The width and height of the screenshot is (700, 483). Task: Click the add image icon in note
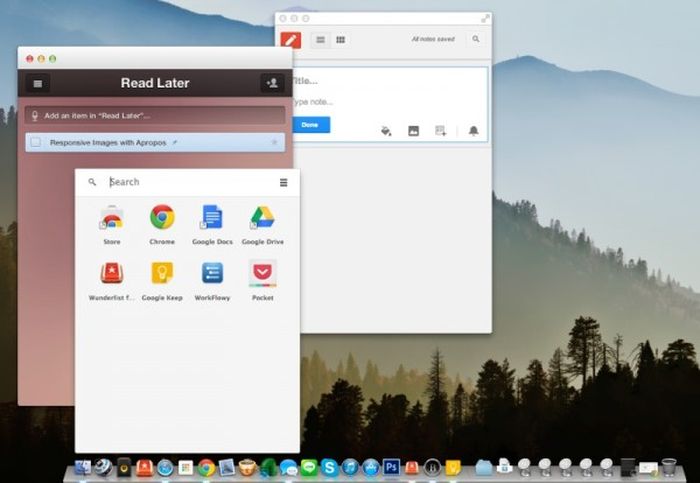413,131
